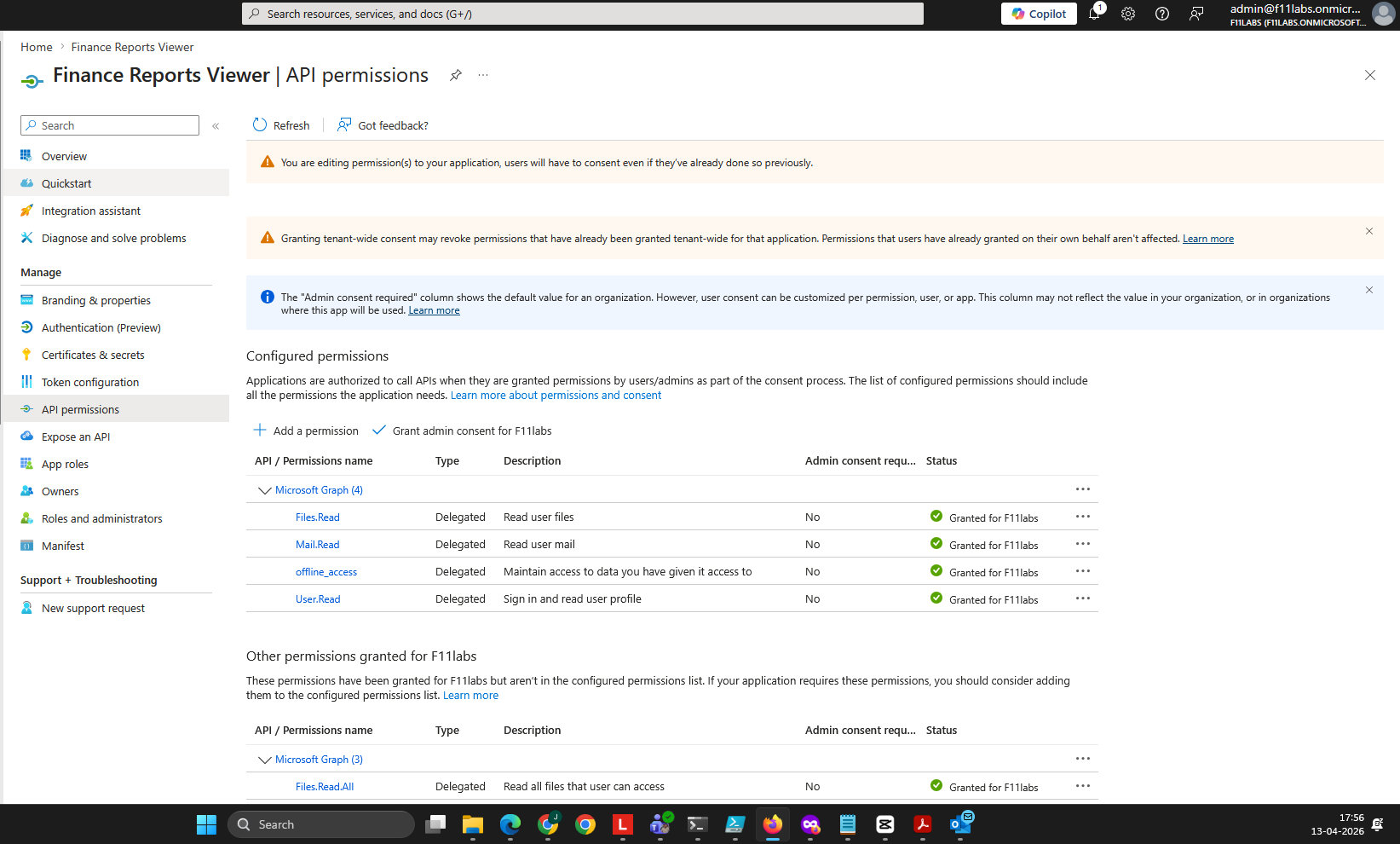Open Firefox from the Windows taskbar
This screenshot has height=844, width=1400.
coord(773,824)
